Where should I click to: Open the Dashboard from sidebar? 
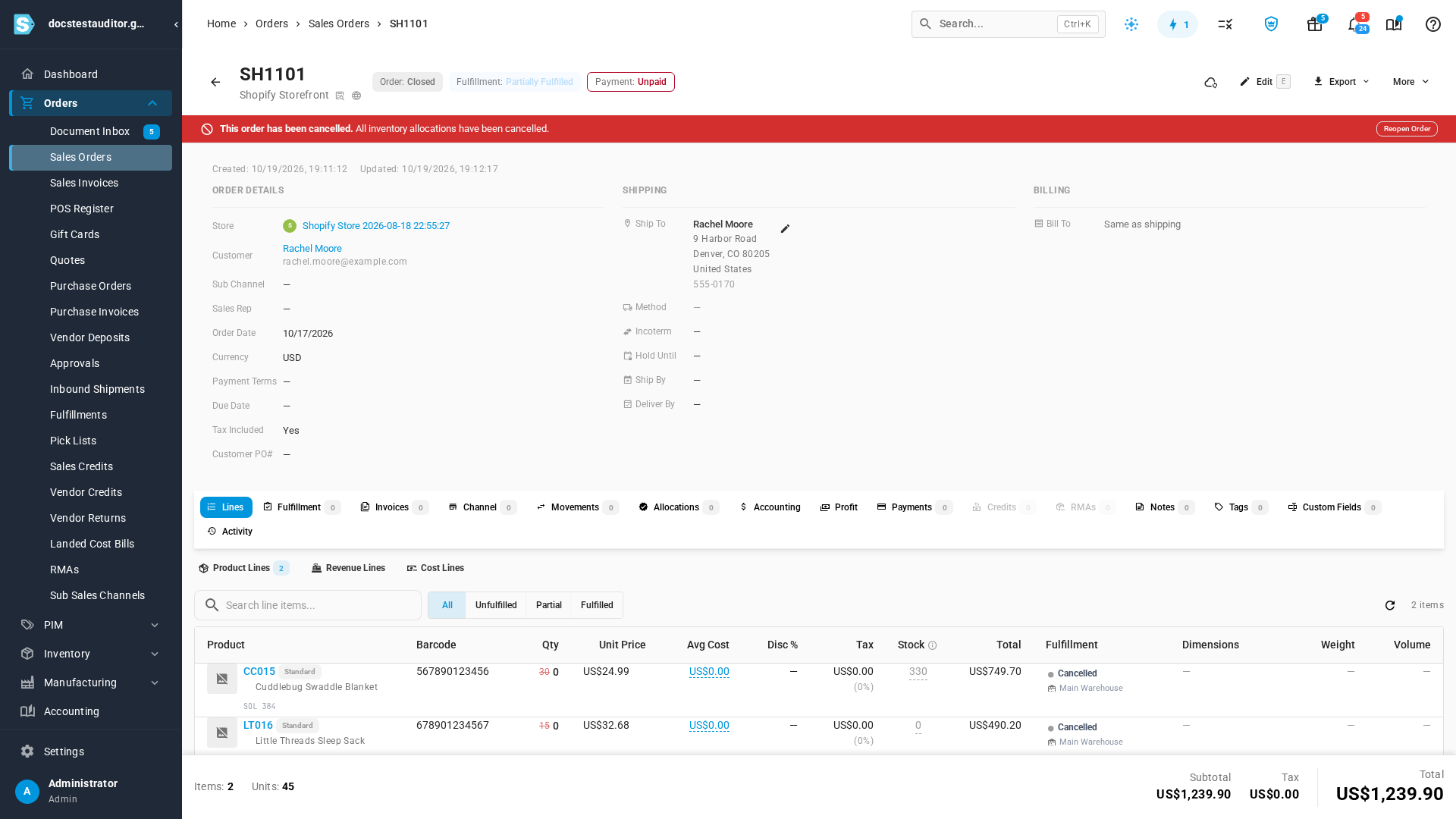91,74
